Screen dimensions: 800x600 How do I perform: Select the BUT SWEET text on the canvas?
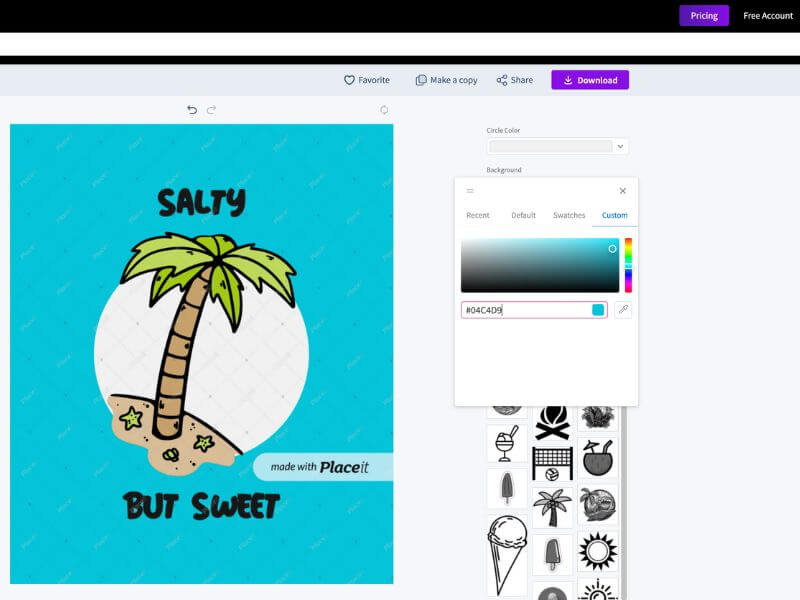202,506
